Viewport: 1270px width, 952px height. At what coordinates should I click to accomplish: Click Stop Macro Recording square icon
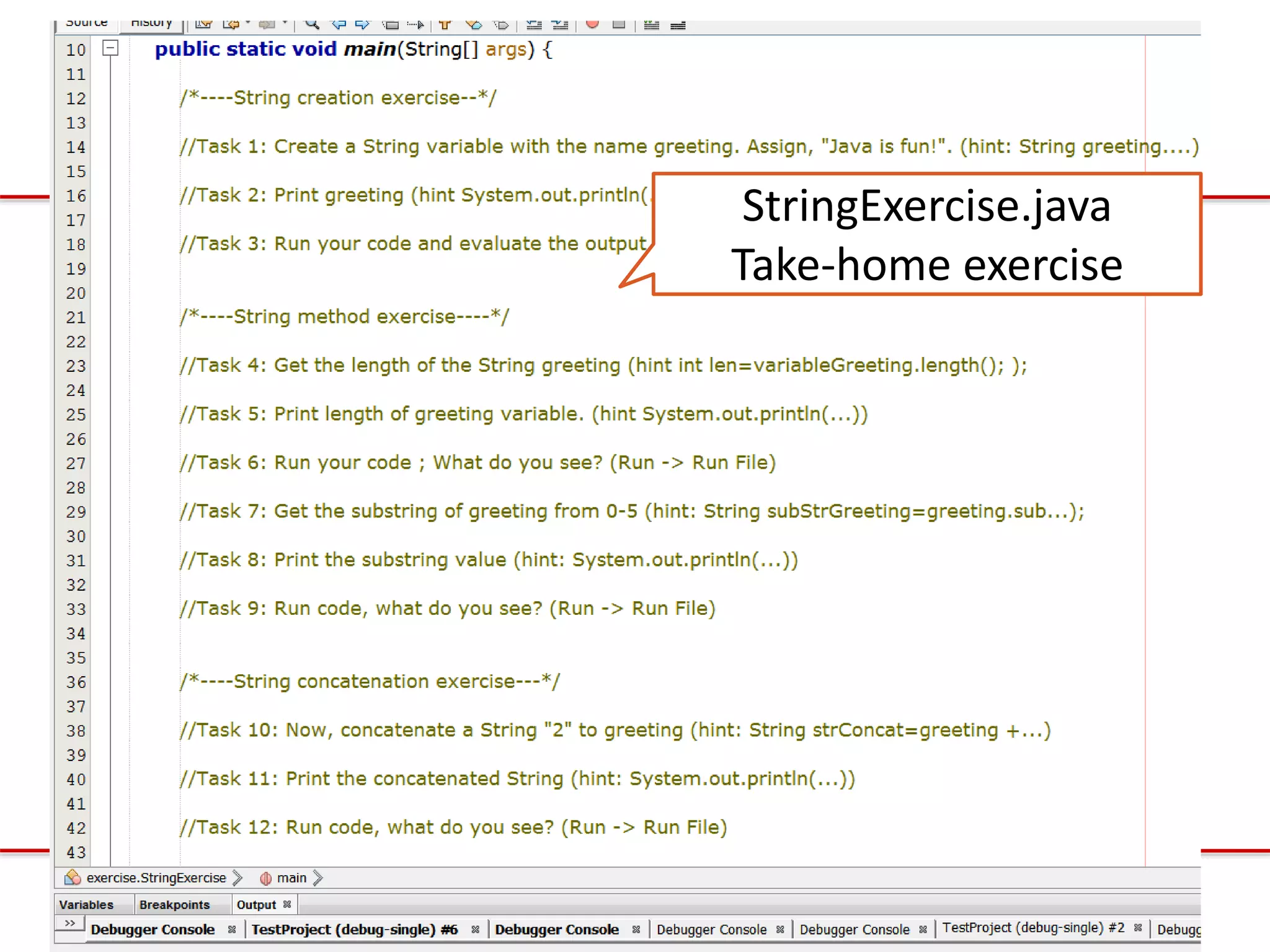[619, 24]
